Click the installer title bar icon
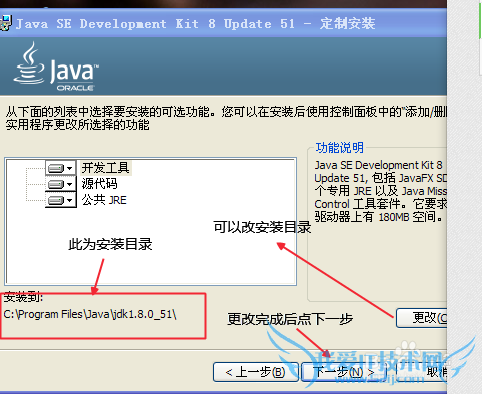Screen dimensions: 482x394 pyautogui.click(x=5, y=23)
